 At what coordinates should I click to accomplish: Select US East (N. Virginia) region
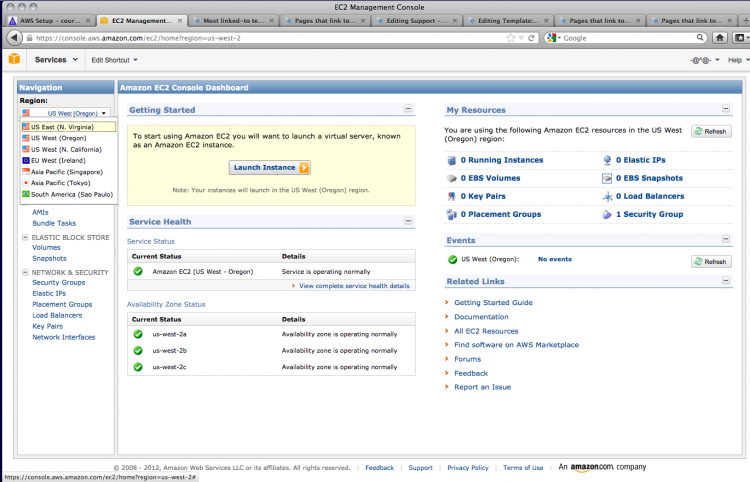[x=68, y=127]
